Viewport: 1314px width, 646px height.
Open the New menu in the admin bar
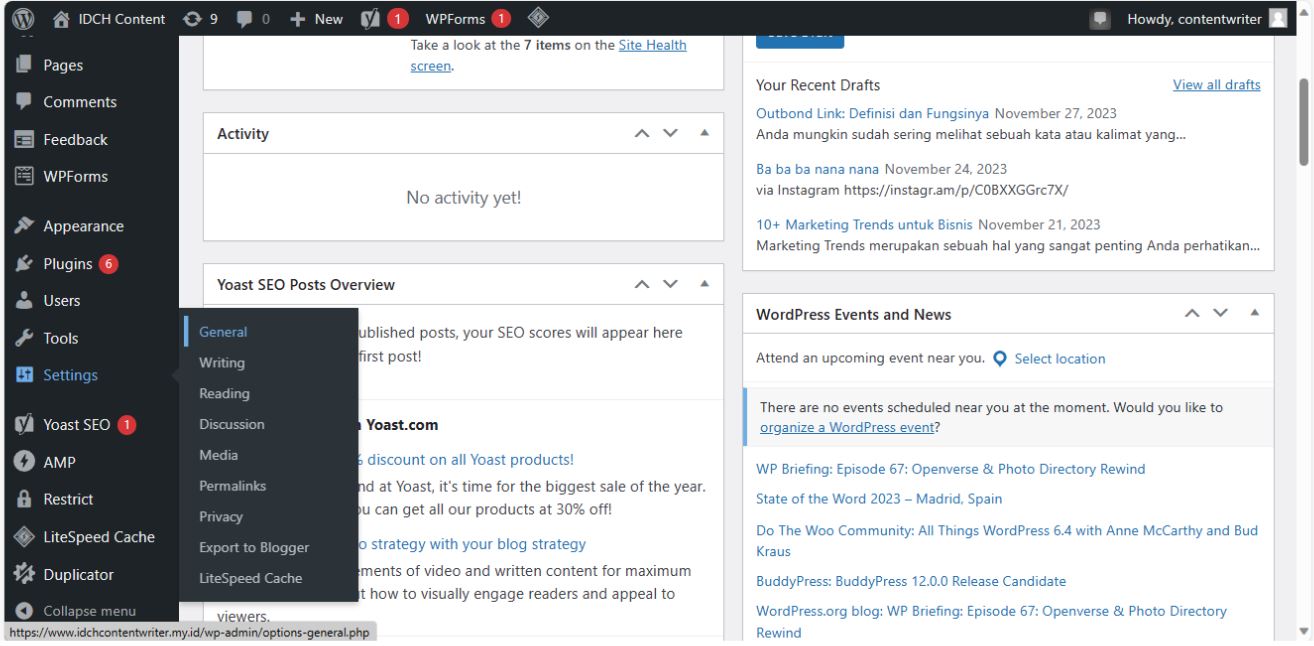click(x=316, y=17)
